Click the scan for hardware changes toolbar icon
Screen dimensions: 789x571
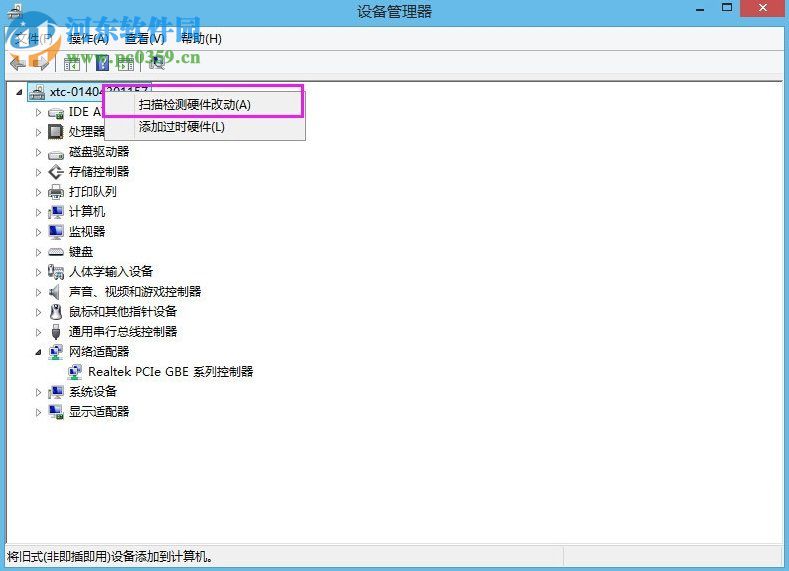click(157, 63)
